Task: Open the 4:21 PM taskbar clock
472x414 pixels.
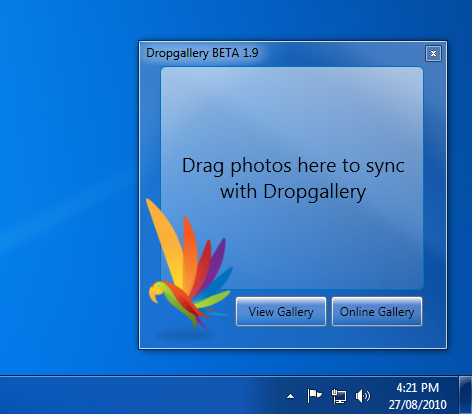Action: [418, 388]
